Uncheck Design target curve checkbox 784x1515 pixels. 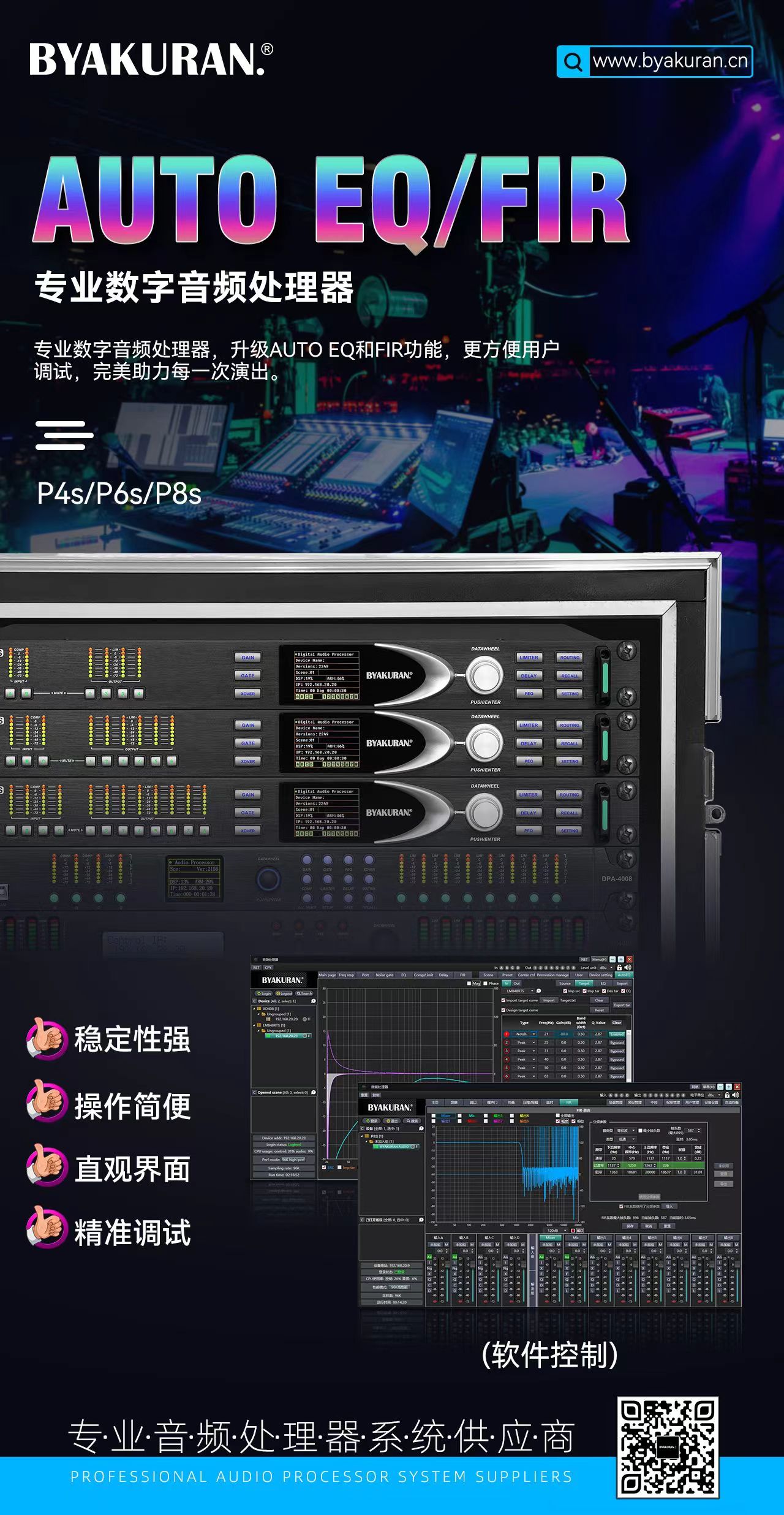503,1010
